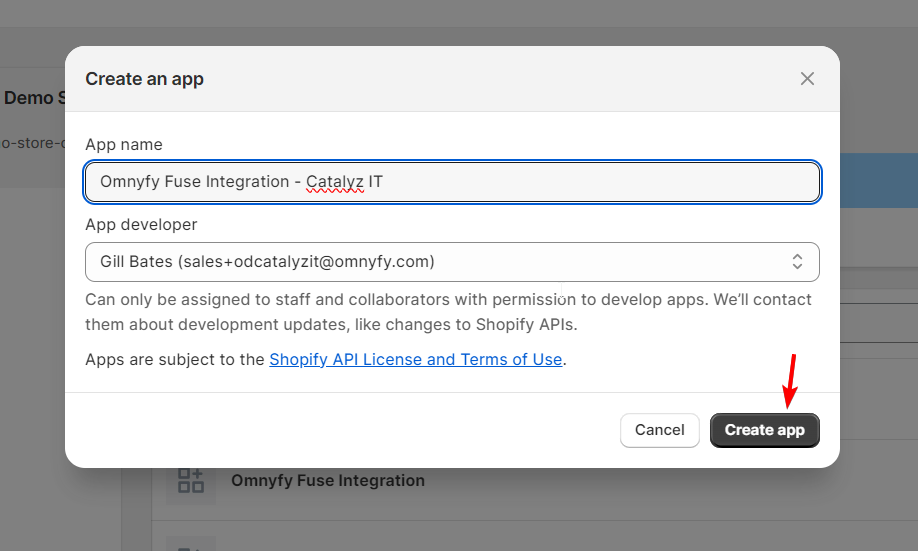Screen dimensions: 918x551
Task: Click the blue highlighted bar behind dialog
Action: (879, 180)
